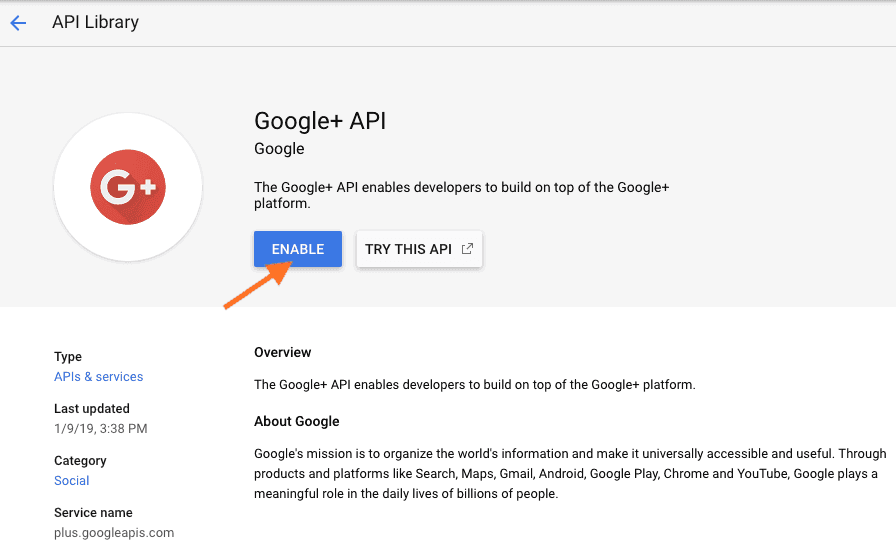Viewport: 896px width, 545px height.
Task: Click the plus.googleapis.com service name
Action: [114, 533]
